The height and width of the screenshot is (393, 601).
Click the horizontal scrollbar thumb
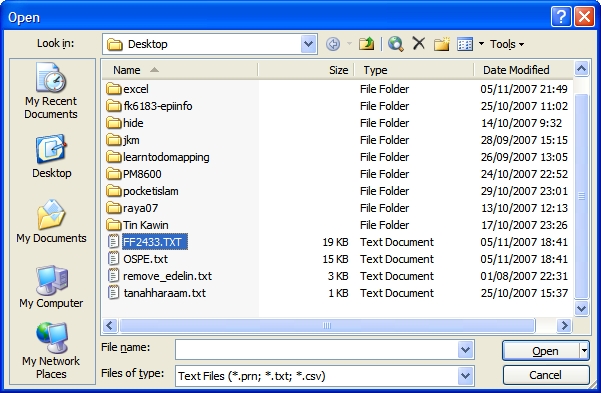[327, 326]
